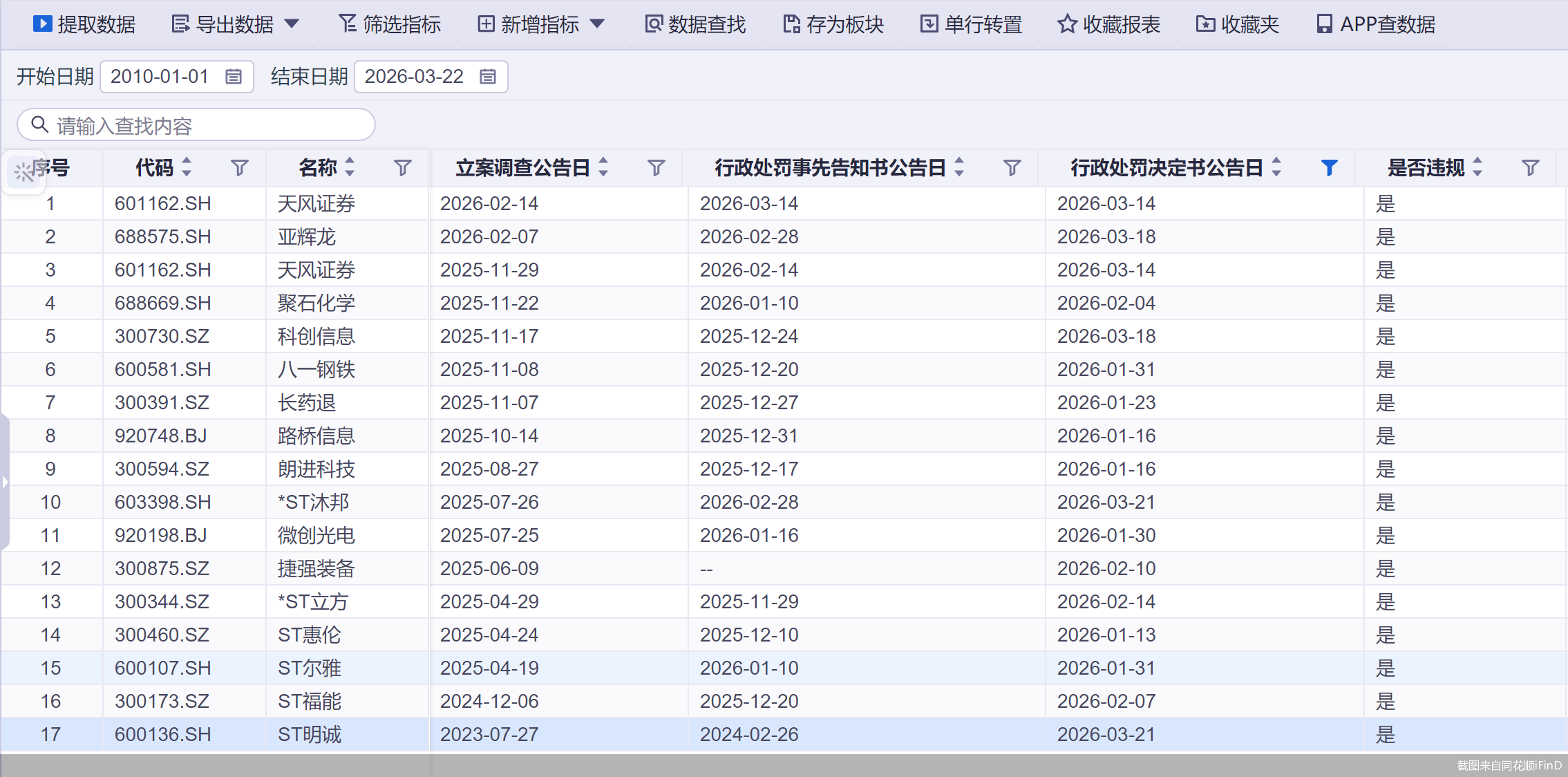1568x777 pixels.
Task: Open the 数据查找 data search tool
Action: point(693,24)
